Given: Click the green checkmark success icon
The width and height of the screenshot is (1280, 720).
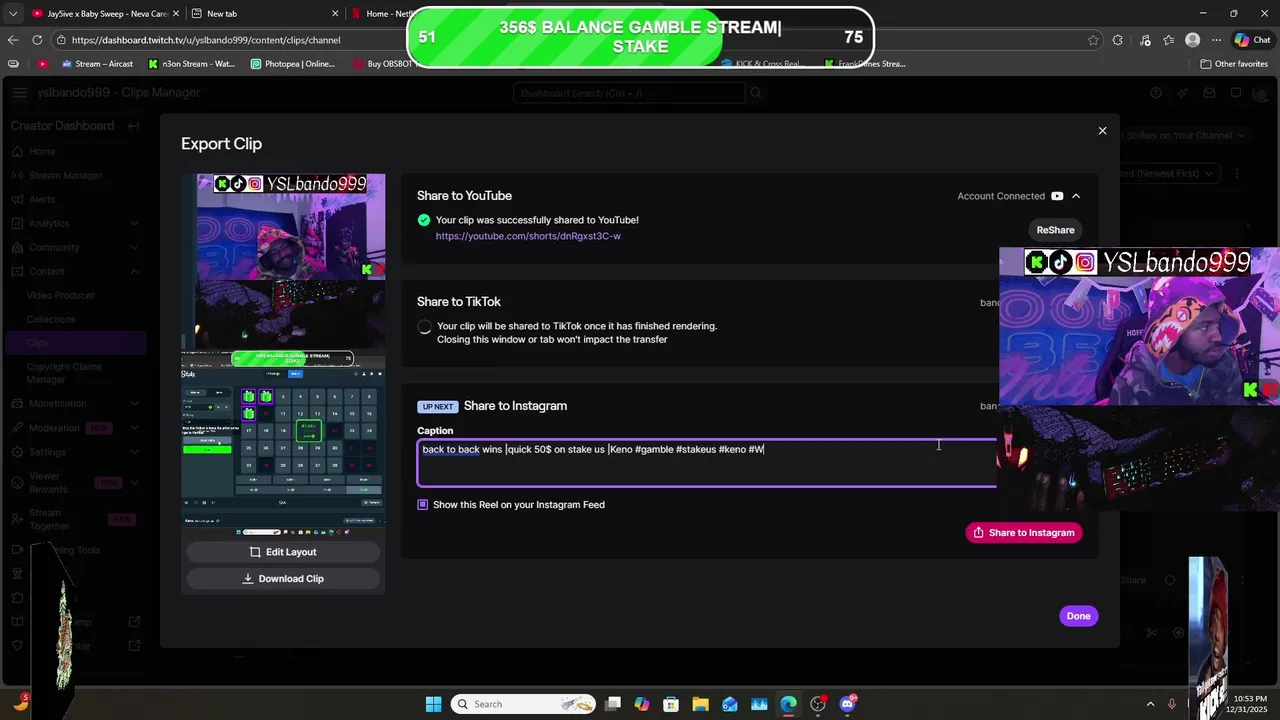Looking at the screenshot, I should tap(424, 220).
